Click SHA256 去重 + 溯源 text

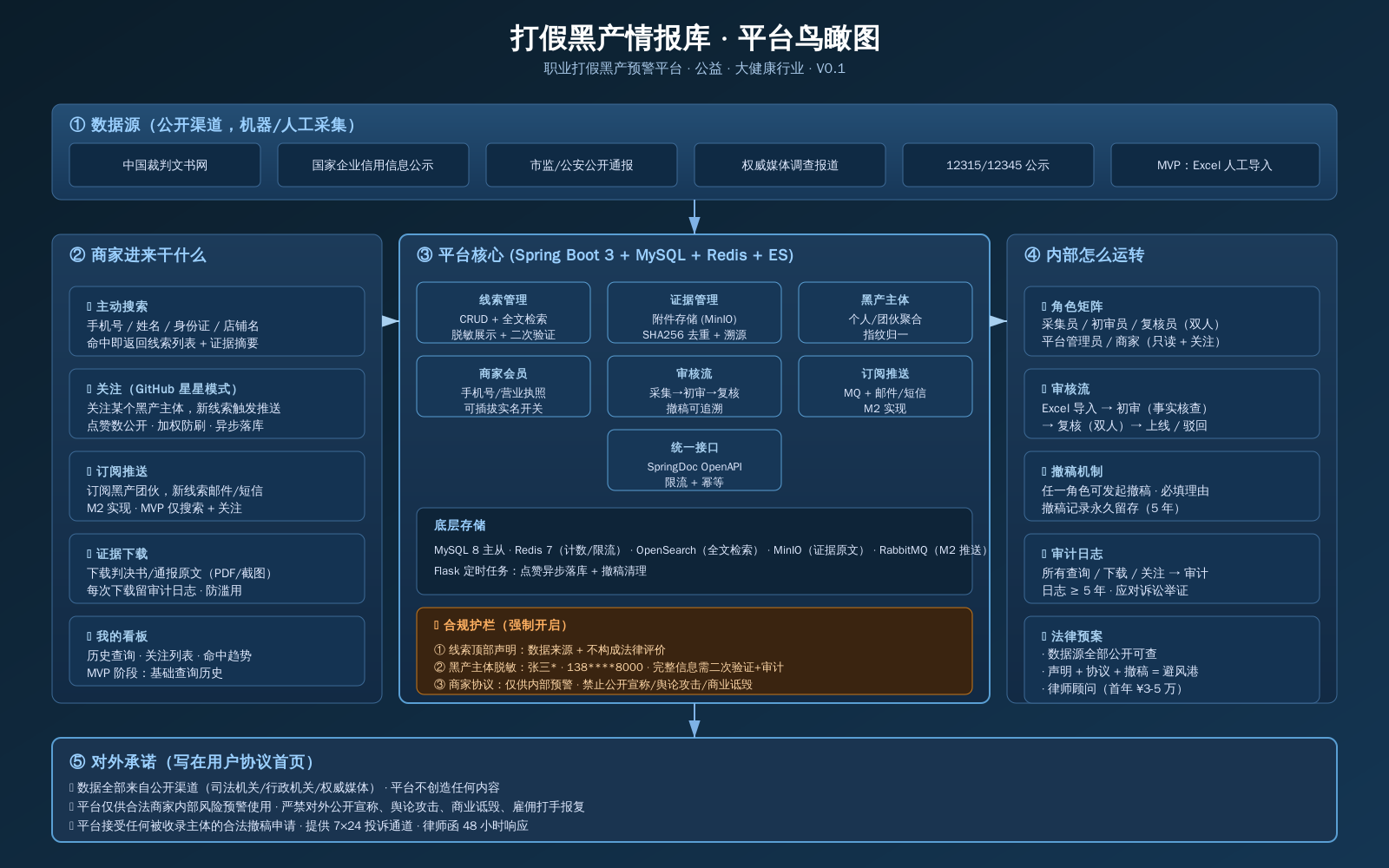click(694, 335)
